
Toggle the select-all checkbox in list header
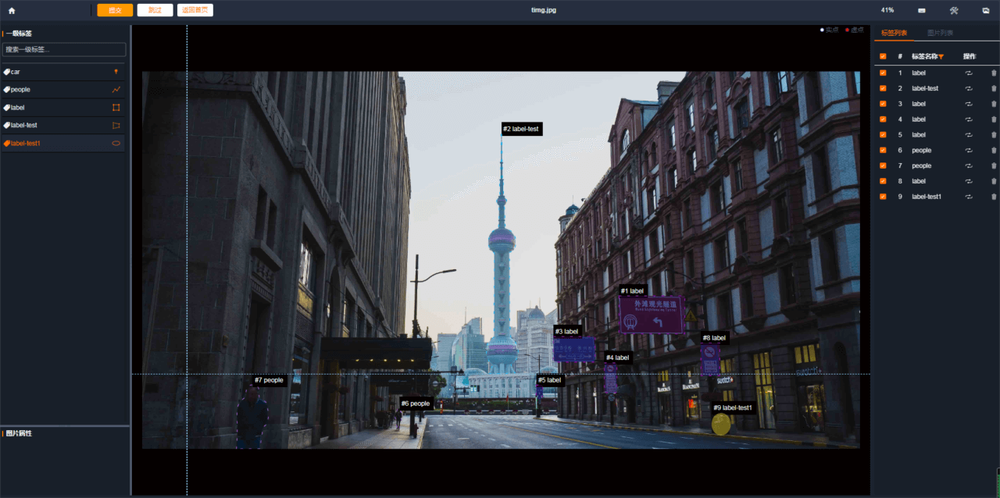(883, 56)
